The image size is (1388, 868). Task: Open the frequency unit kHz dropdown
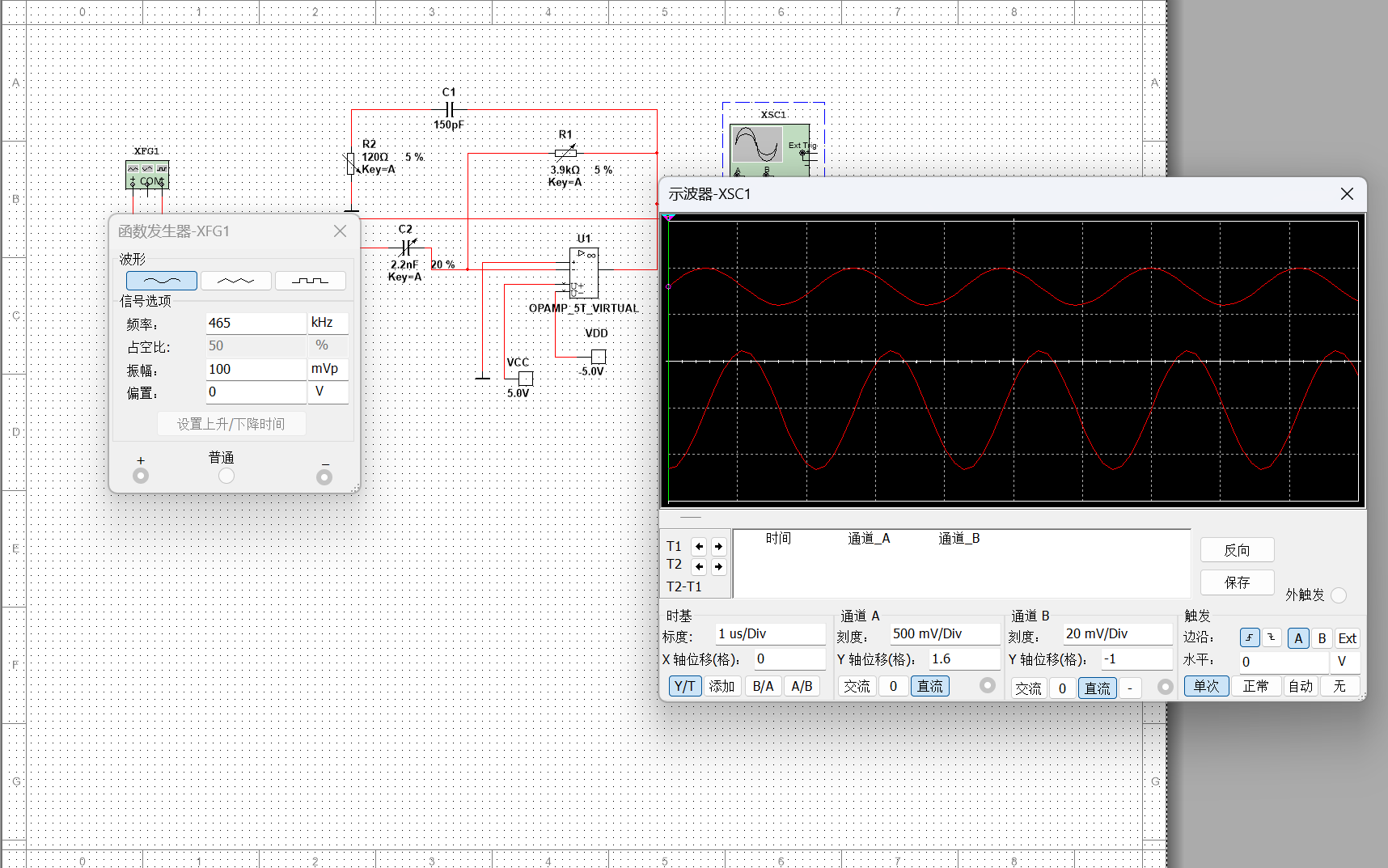328,323
